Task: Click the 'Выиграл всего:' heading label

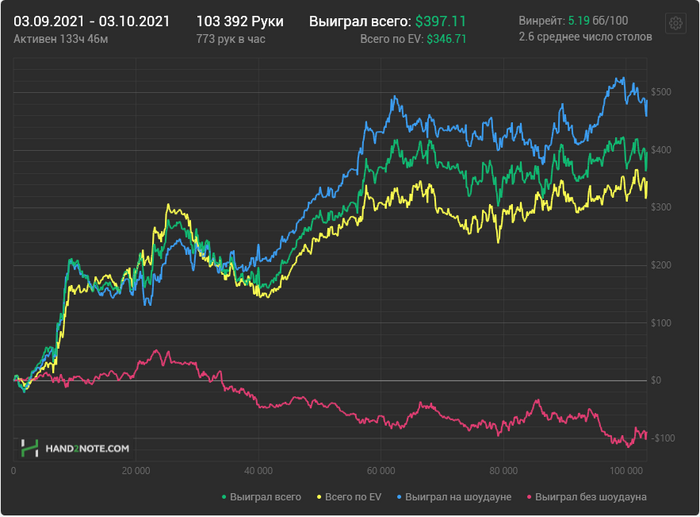Action: [360, 21]
